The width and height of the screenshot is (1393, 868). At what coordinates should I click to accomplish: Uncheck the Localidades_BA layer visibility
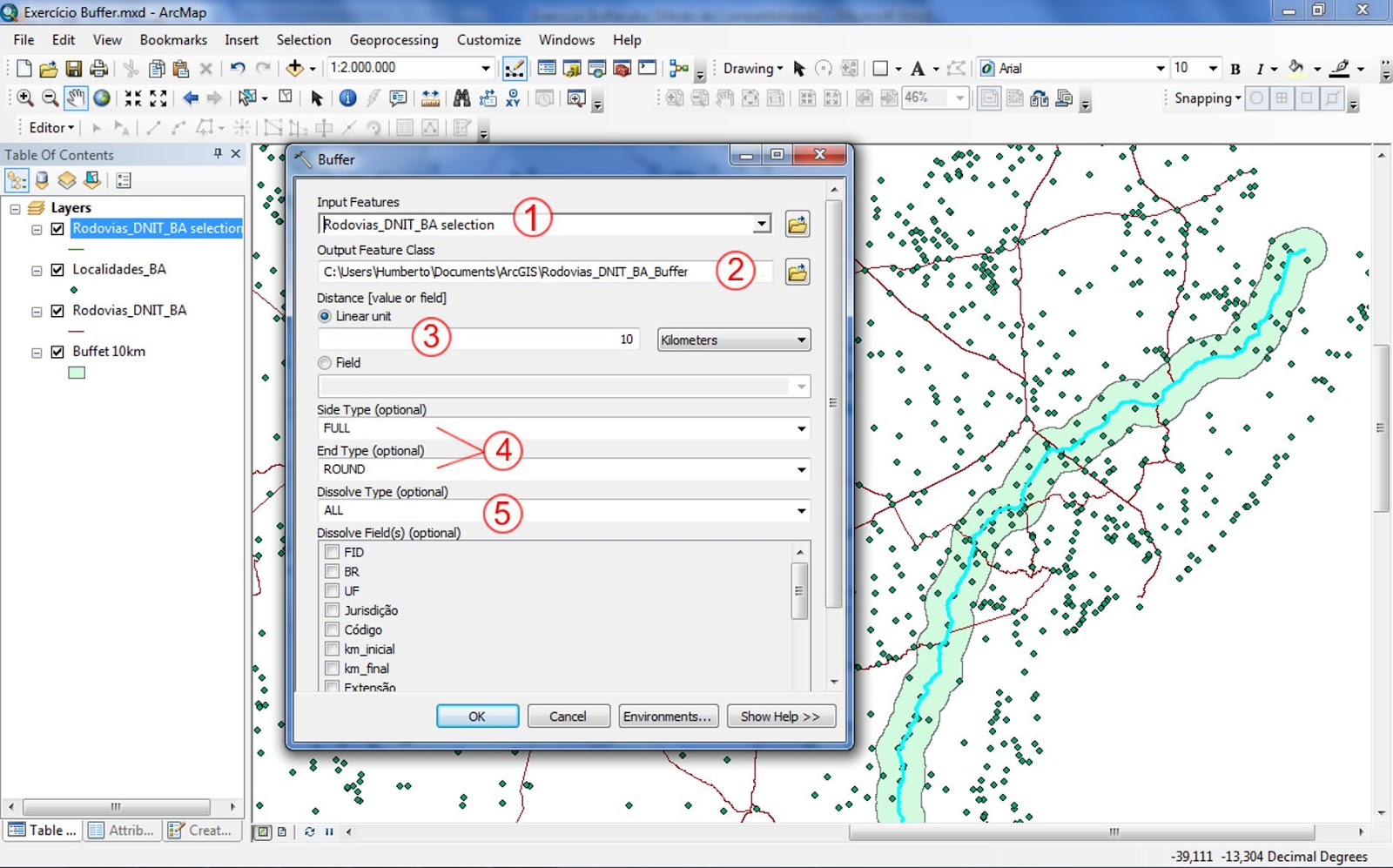pos(57,269)
